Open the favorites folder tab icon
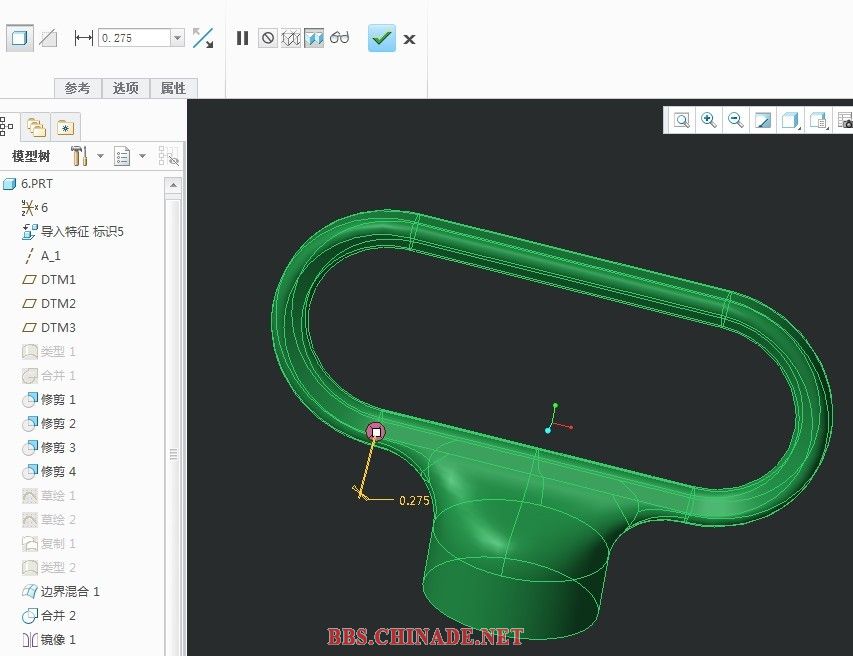This screenshot has height=656, width=853. click(x=65, y=127)
